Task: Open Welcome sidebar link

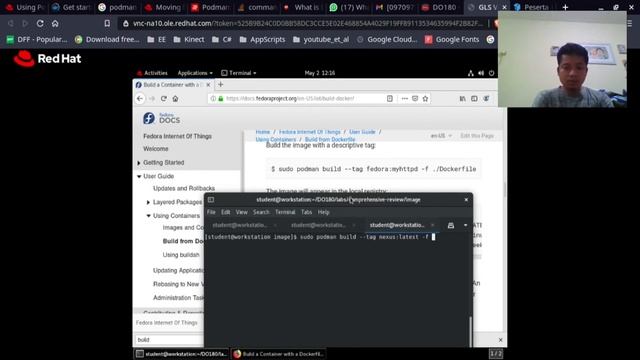Action: 156,149
